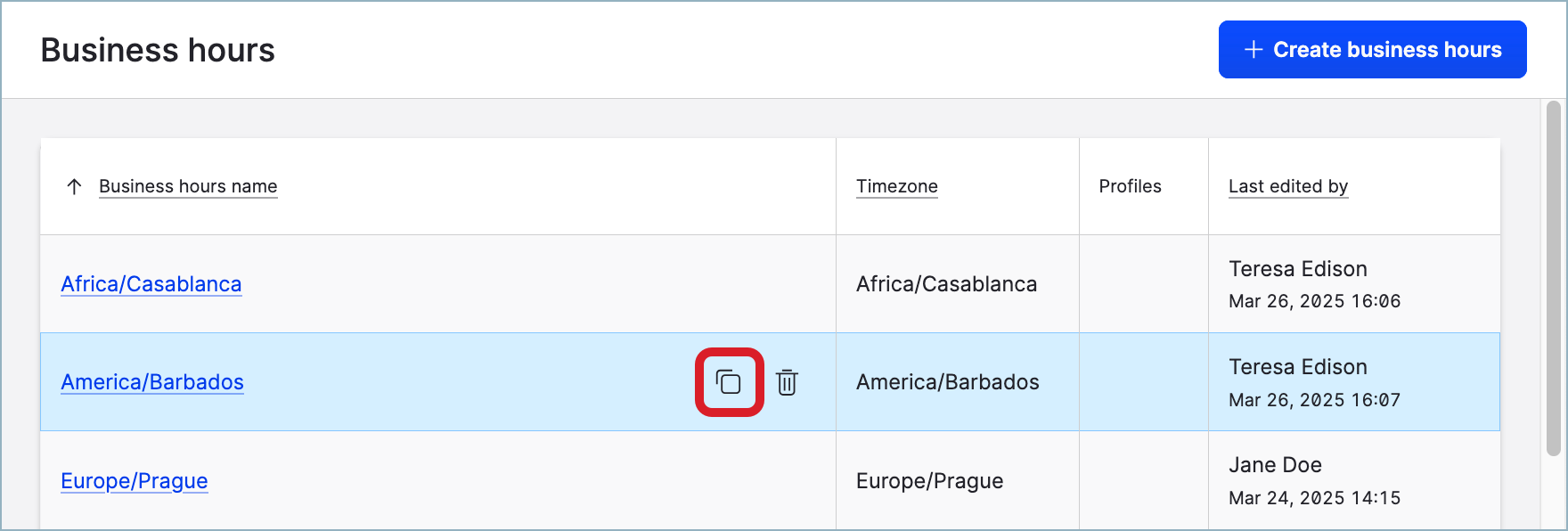The width and height of the screenshot is (1568, 531).
Task: Duplicate the America/Barbados business hours
Action: (x=729, y=382)
